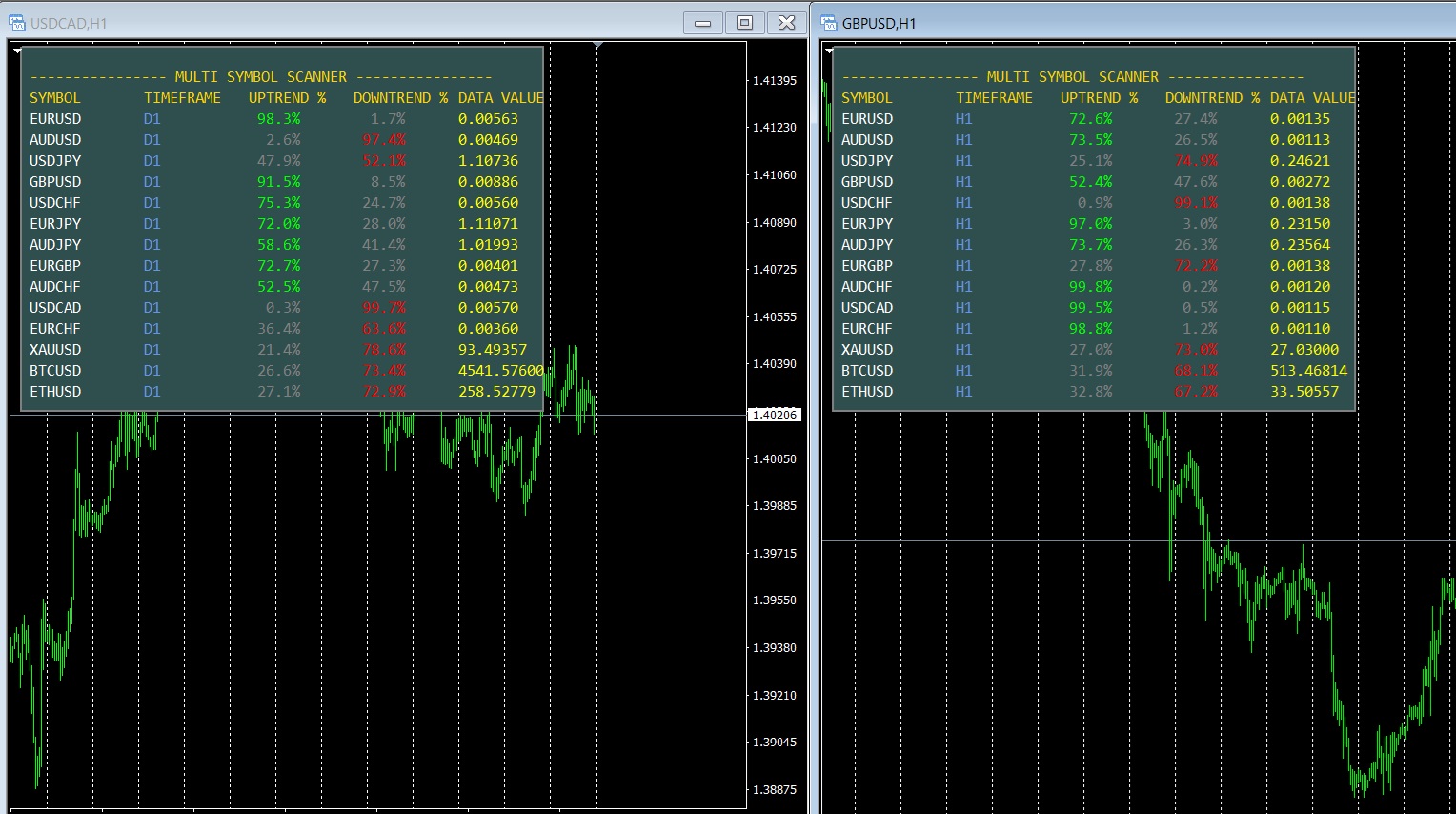
Task: Click the UPTREND % header in D1 scanner
Action: [287, 98]
